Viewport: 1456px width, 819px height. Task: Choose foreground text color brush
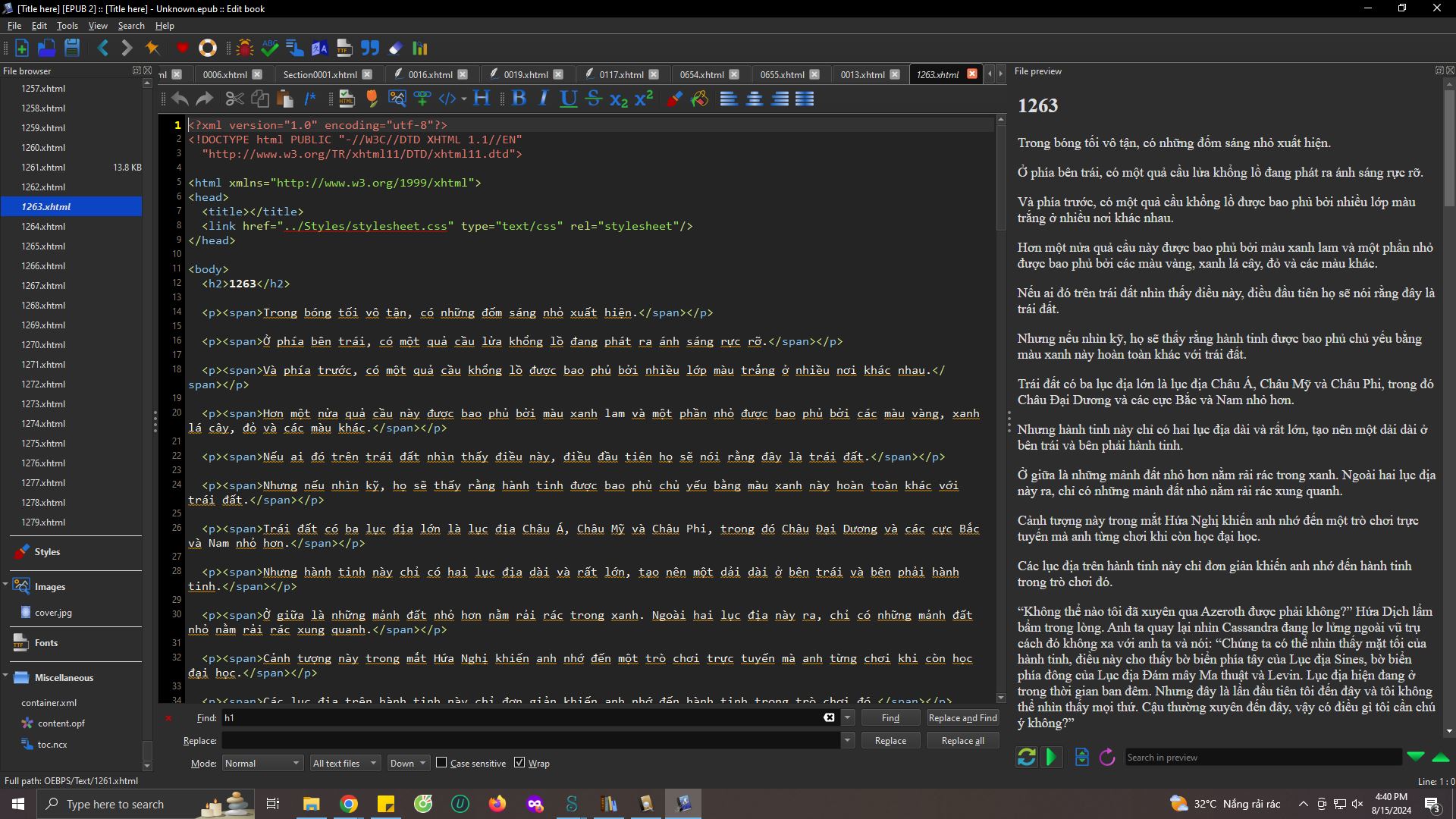tap(674, 99)
